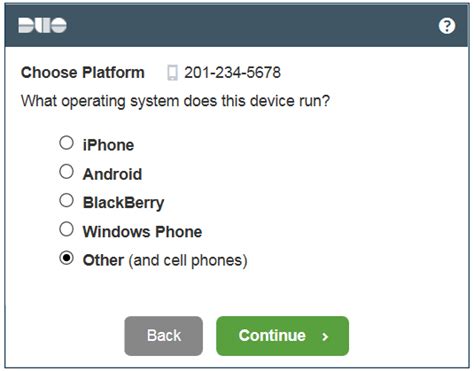Click the Choose Platform heading
The height and width of the screenshot is (371, 474).
click(83, 73)
